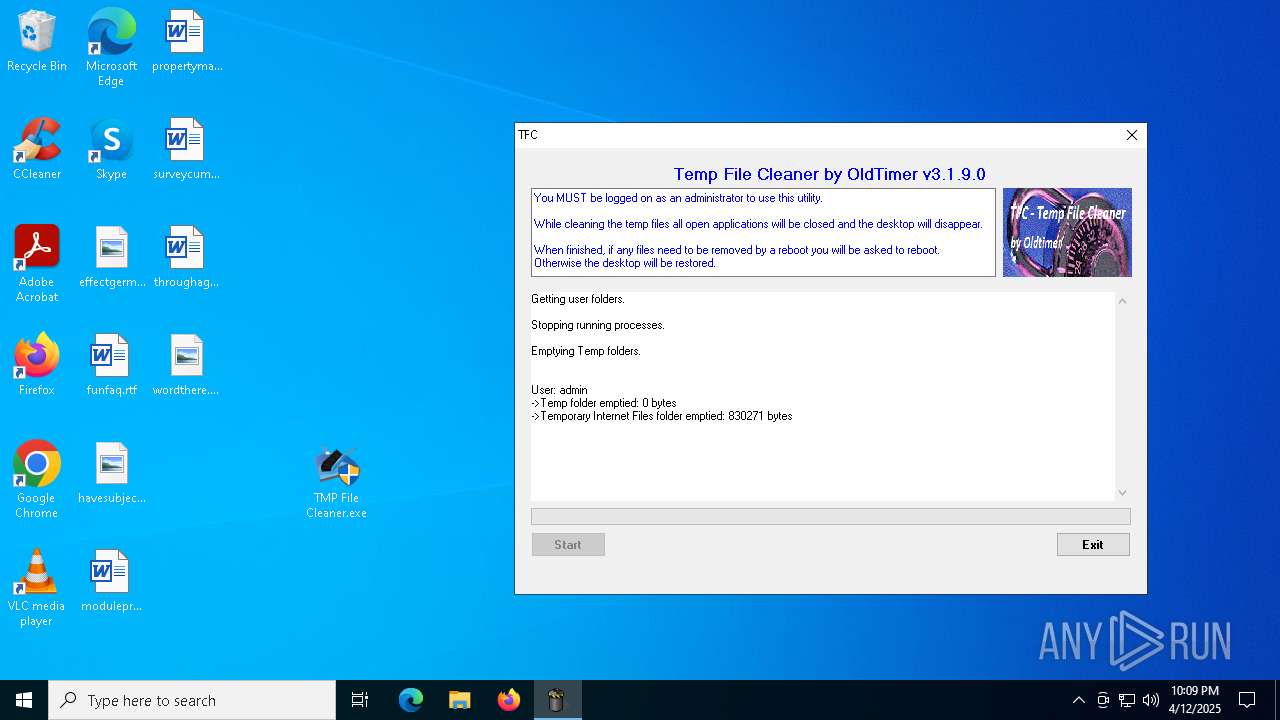Screen dimensions: 1280x720
Task: Launch Microsoft Edge from the taskbar
Action: 411,700
